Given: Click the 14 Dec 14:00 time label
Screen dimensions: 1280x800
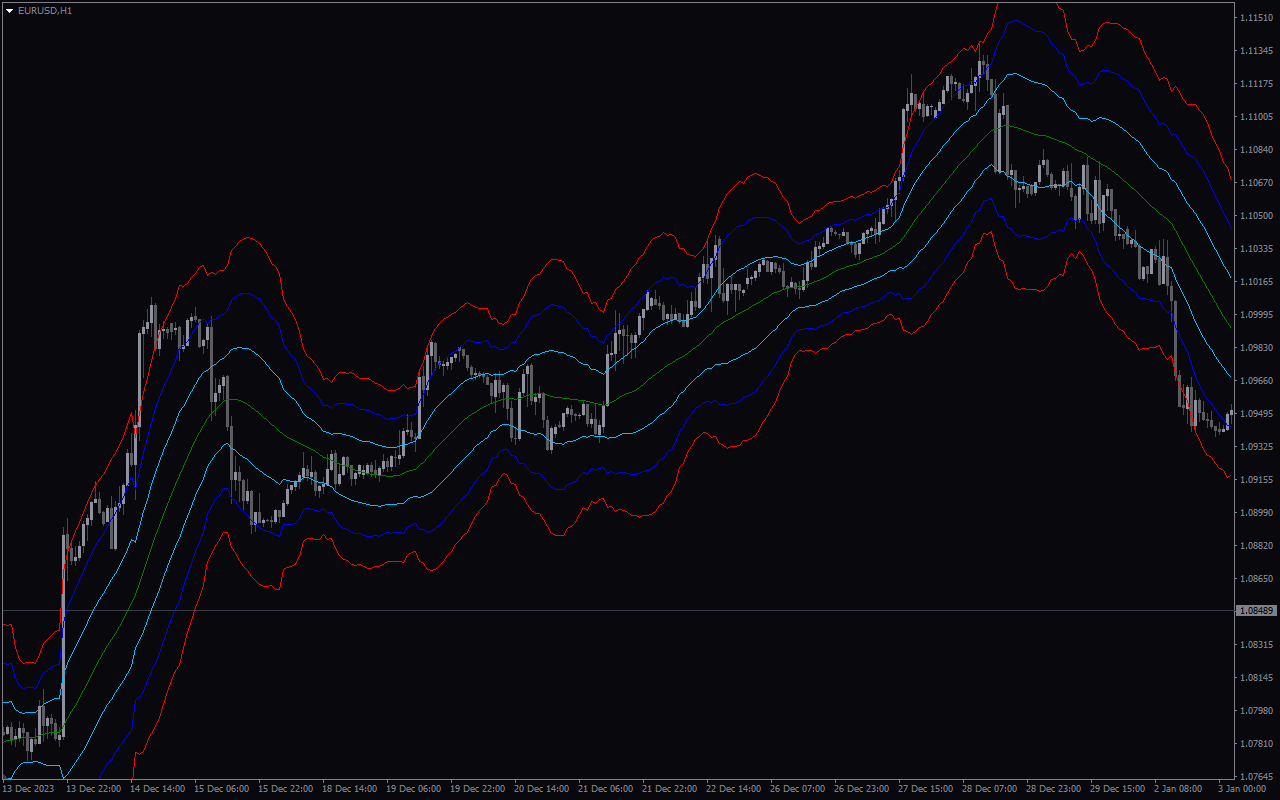Looking at the screenshot, I should [158, 789].
